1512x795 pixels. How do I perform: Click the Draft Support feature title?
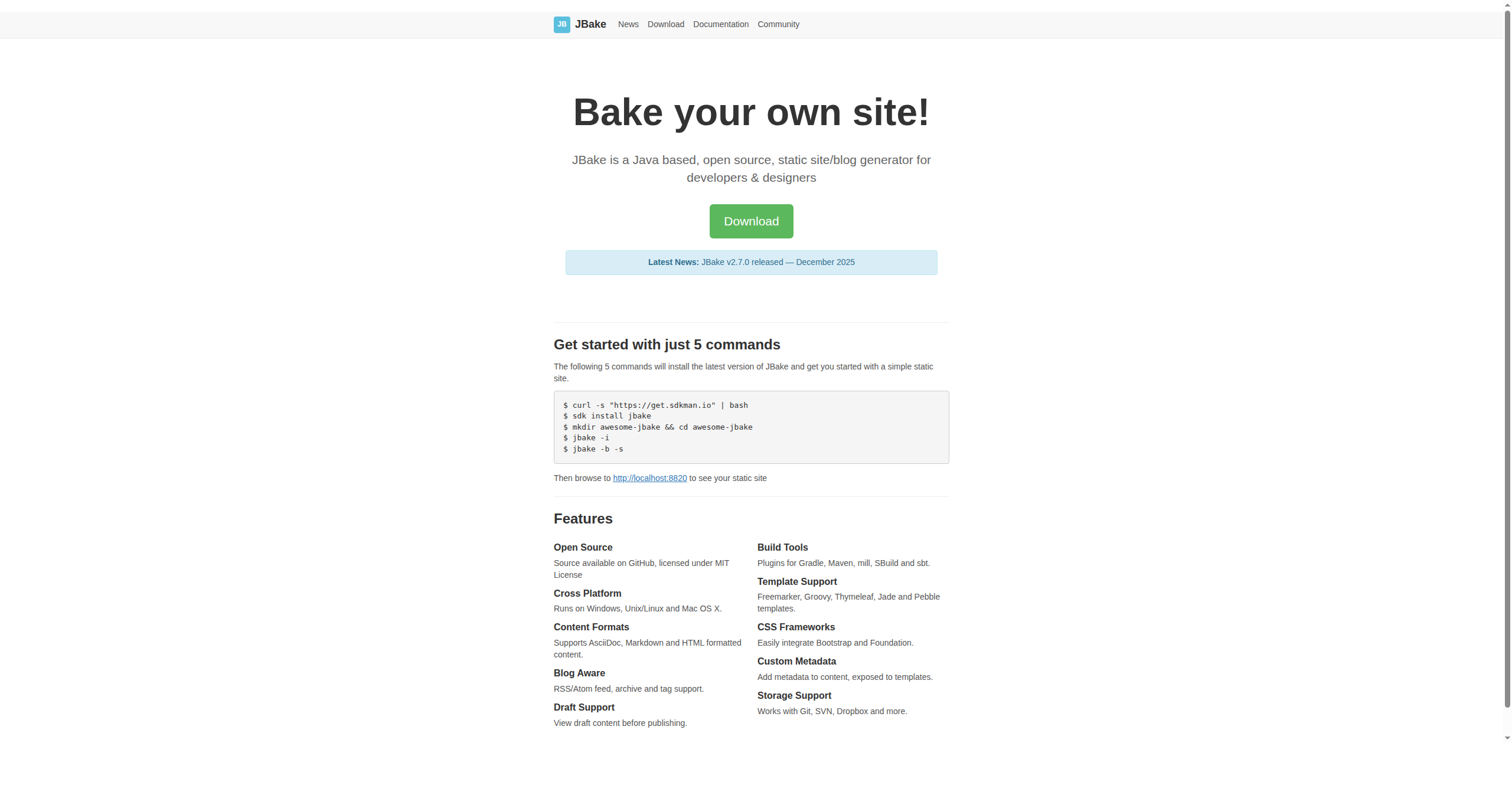pyautogui.click(x=584, y=707)
